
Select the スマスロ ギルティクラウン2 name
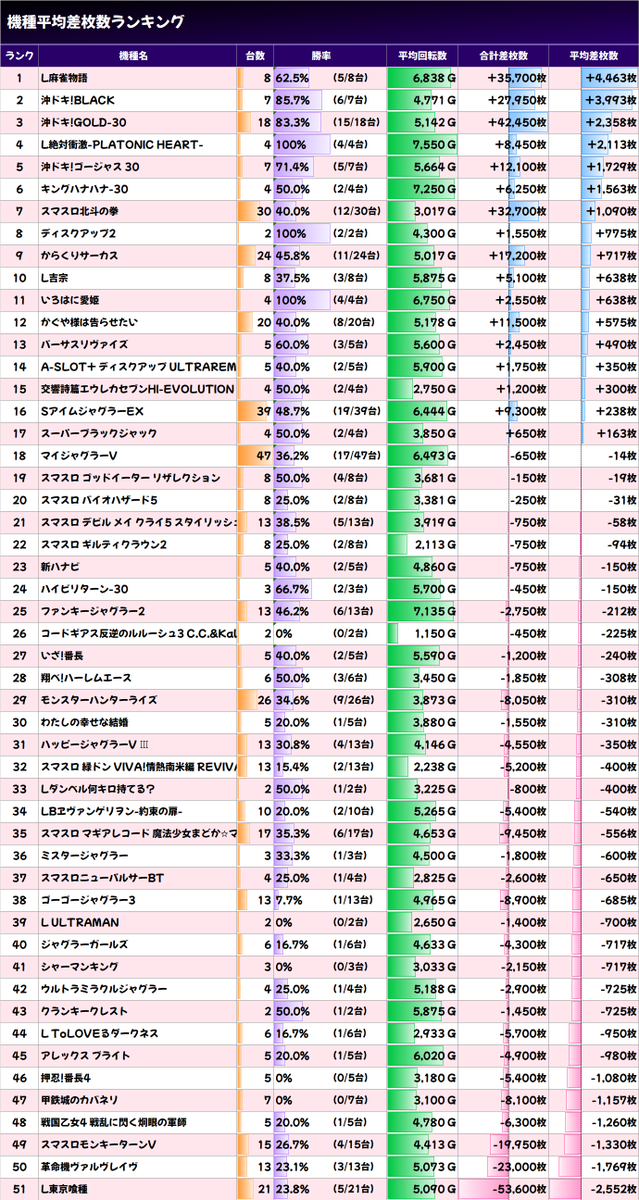coord(103,544)
